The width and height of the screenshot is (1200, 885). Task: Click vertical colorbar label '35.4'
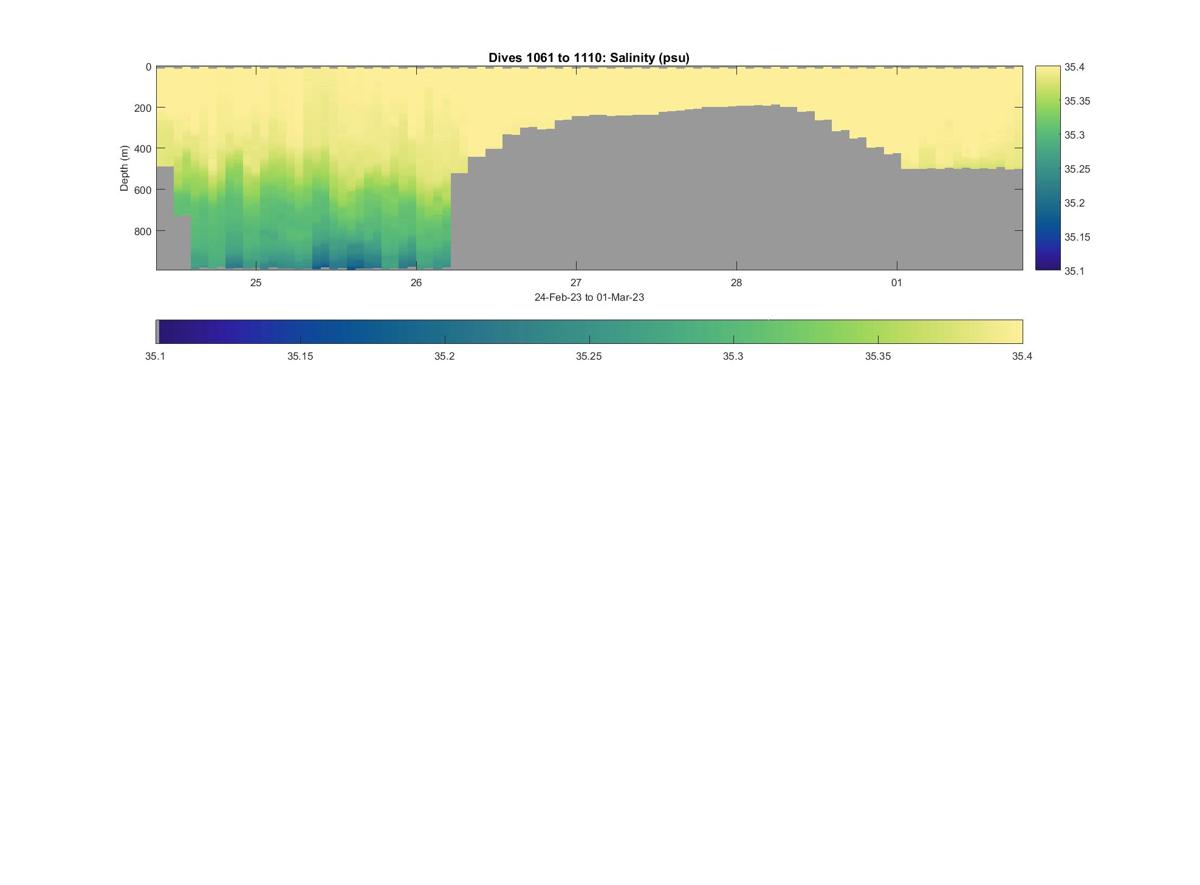[1073, 67]
